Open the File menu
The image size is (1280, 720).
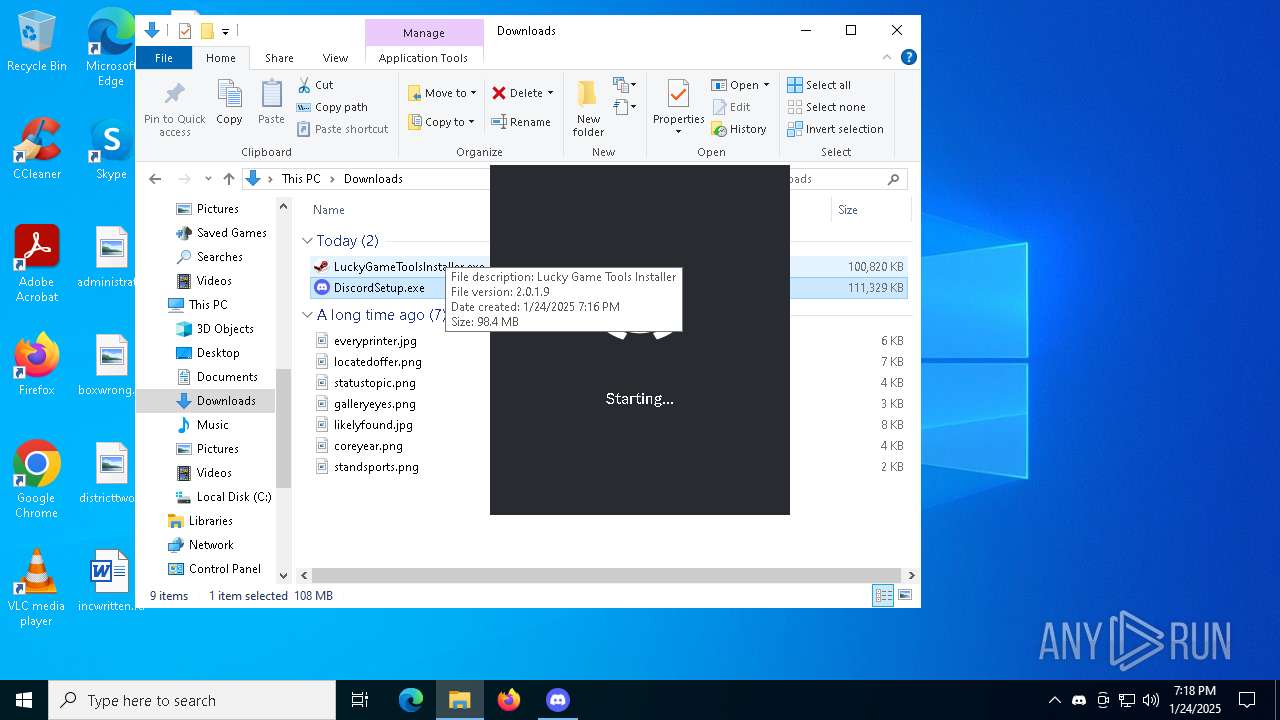pos(163,58)
